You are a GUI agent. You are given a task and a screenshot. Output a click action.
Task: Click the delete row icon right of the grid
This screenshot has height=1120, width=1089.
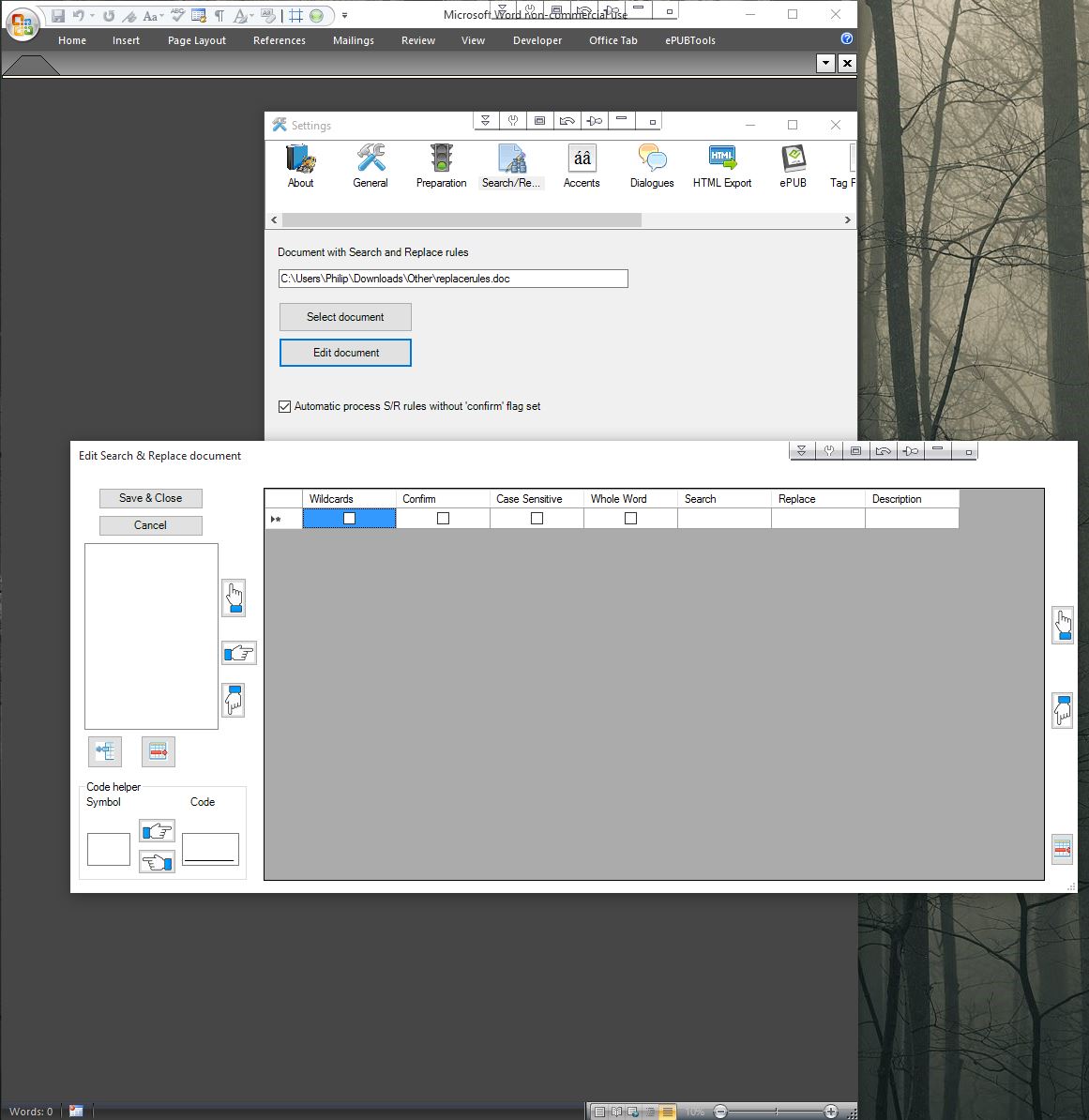1062,849
